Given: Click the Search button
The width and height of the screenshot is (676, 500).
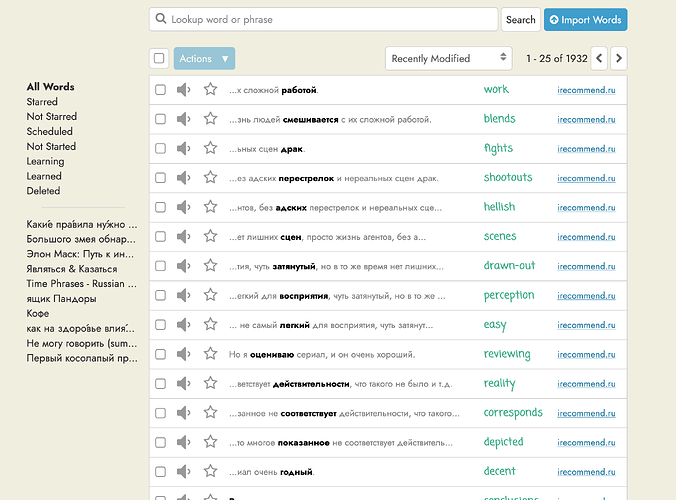Looking at the screenshot, I should (520, 19).
